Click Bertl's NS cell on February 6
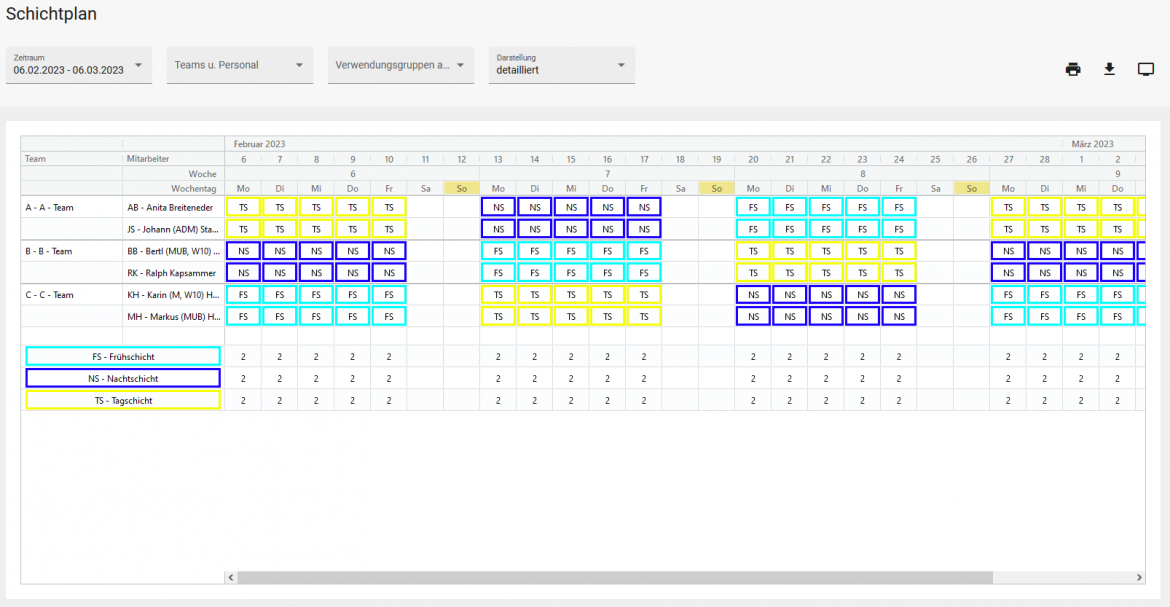The width and height of the screenshot is (1170, 607). pyautogui.click(x=242, y=250)
